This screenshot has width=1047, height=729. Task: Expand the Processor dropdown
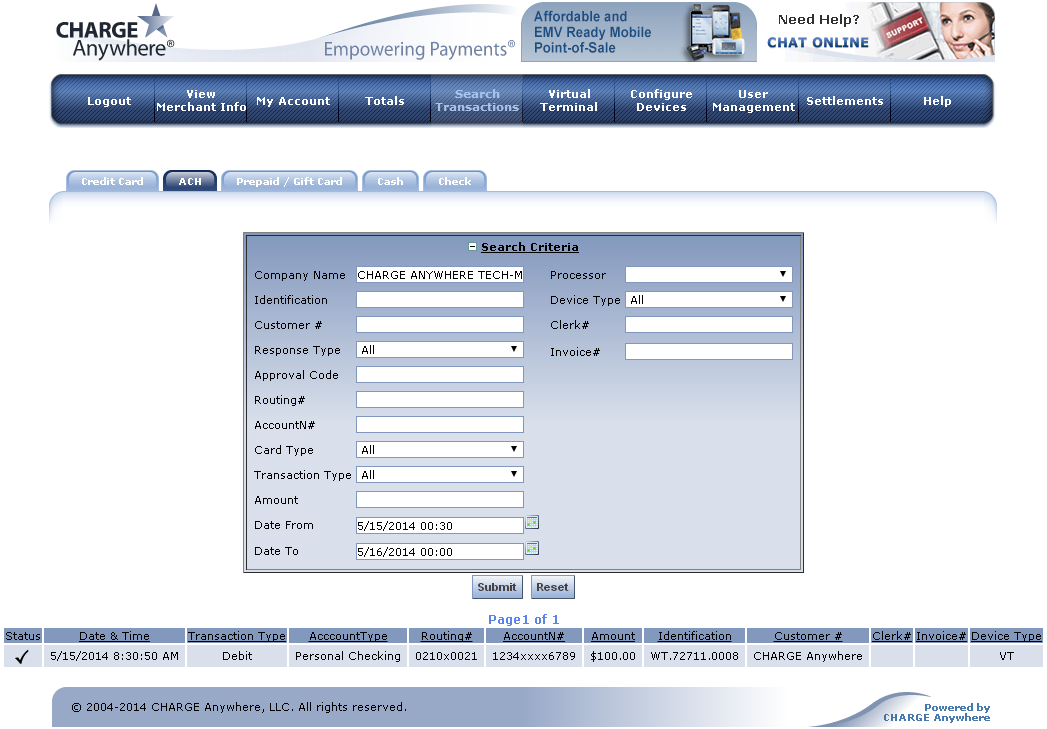coord(708,275)
